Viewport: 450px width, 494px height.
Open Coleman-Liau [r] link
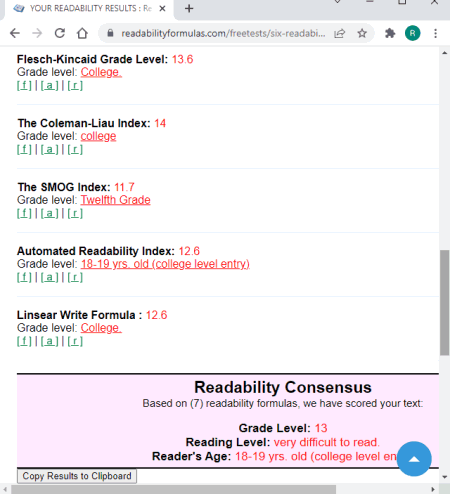[75, 150]
